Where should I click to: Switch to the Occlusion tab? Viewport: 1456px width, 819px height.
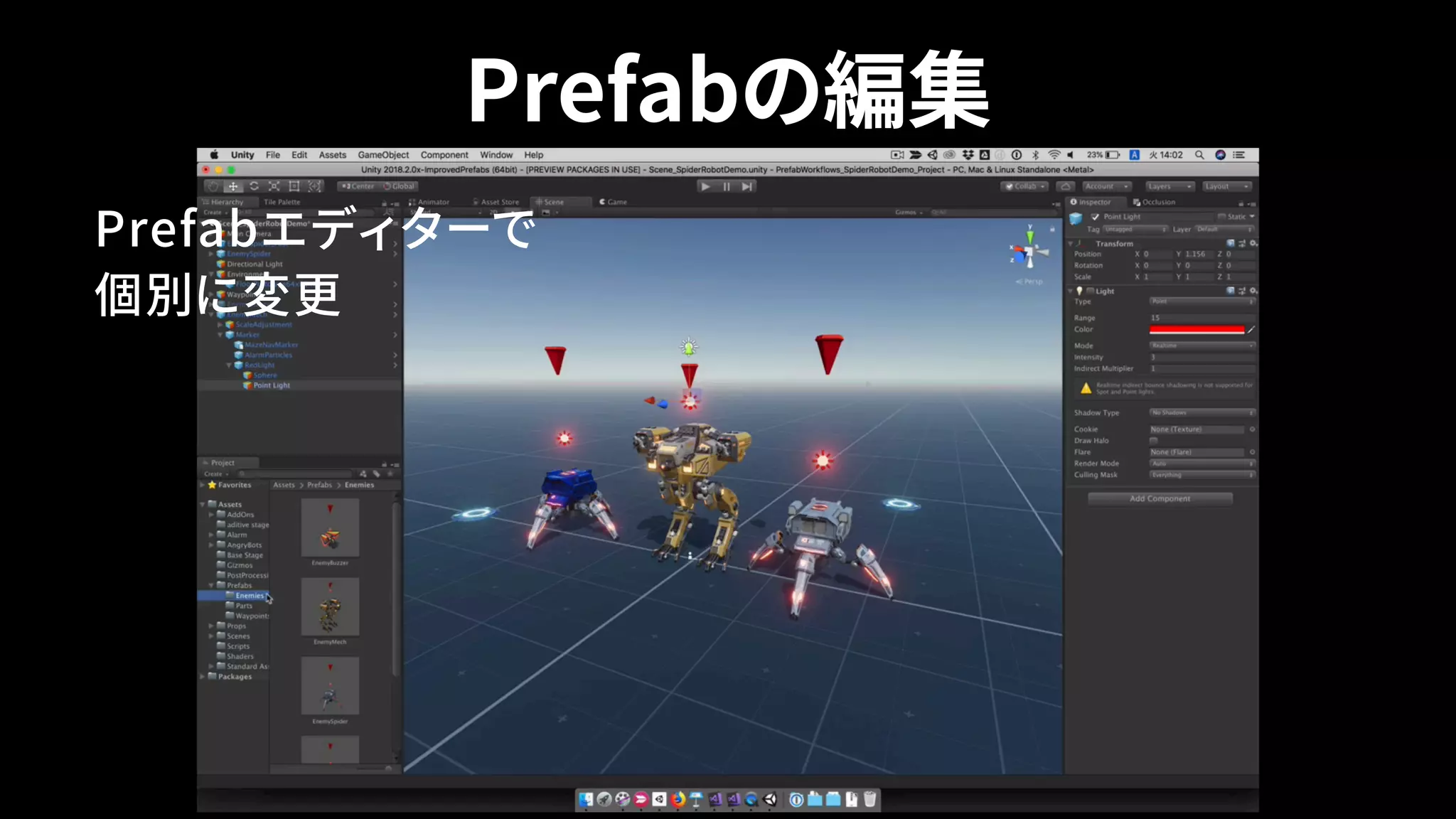tap(1155, 203)
